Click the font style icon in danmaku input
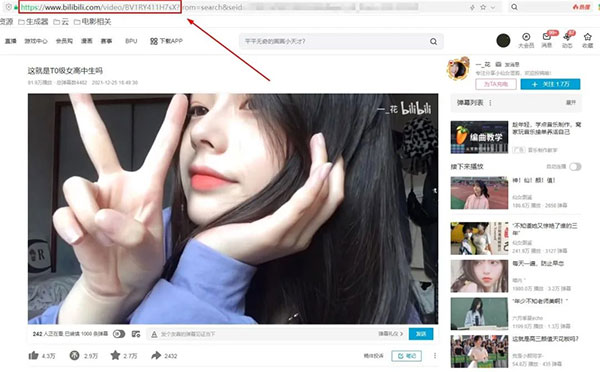Screen dimensions: 600x372 pyautogui.click(x=154, y=334)
